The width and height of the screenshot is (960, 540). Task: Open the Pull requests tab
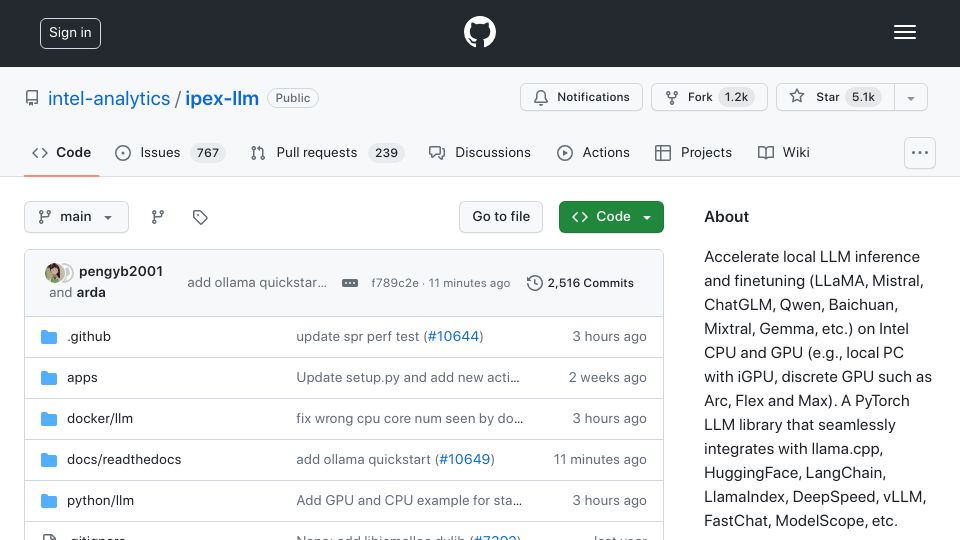(328, 152)
